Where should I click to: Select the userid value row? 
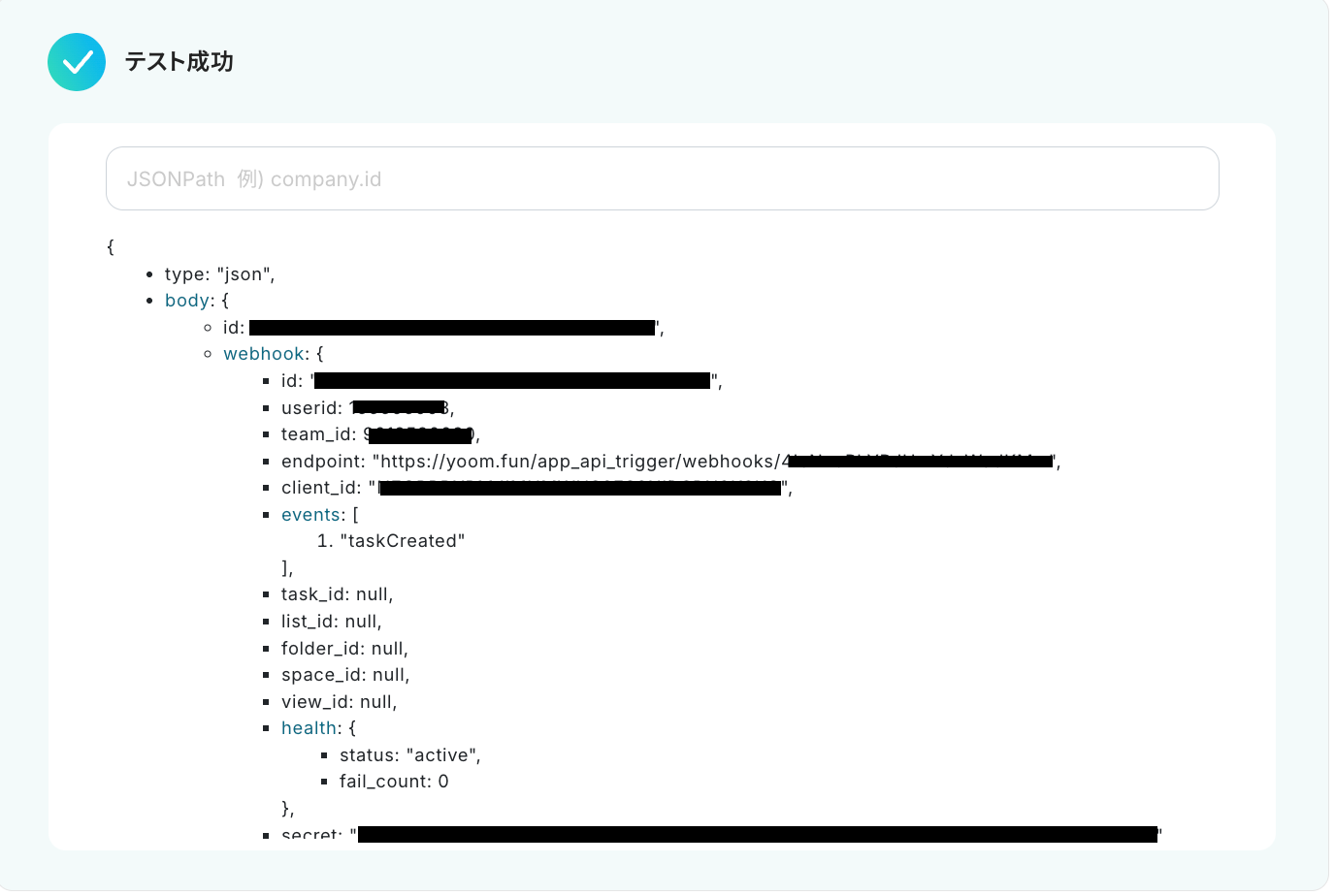(x=367, y=408)
